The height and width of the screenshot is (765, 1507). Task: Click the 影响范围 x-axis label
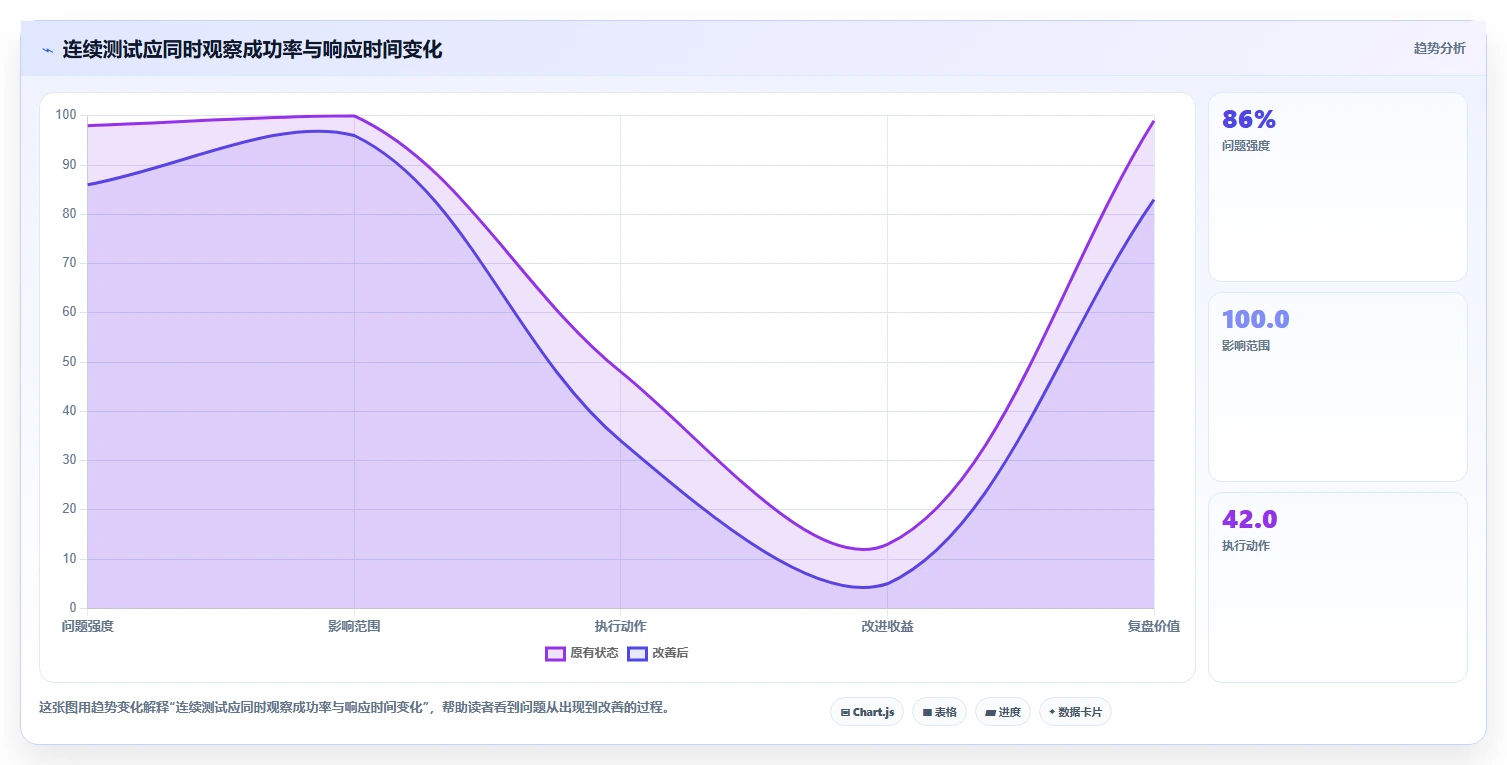(x=354, y=626)
